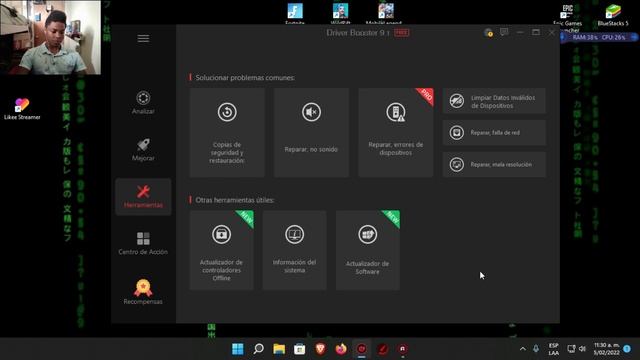The width and height of the screenshot is (640, 360).
Task: Open Información del sistema tool
Action: click(x=295, y=250)
